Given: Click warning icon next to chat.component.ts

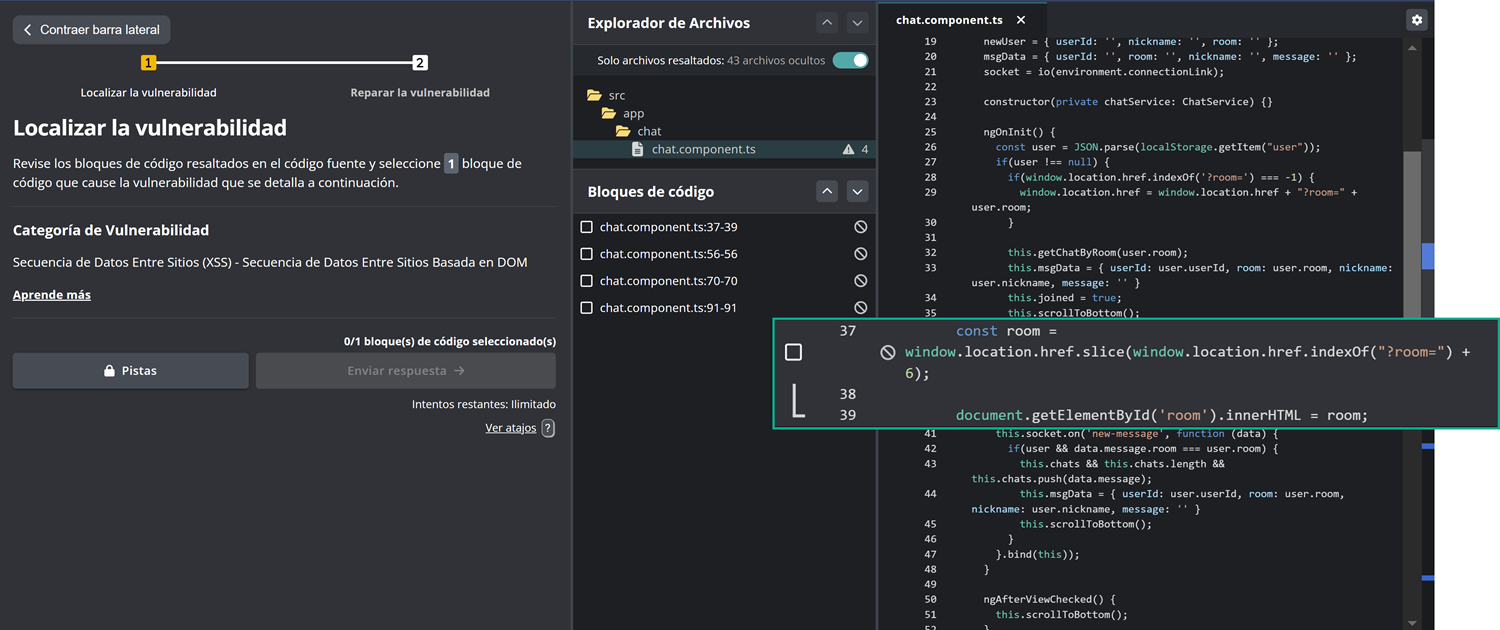Looking at the screenshot, I should (x=848, y=150).
